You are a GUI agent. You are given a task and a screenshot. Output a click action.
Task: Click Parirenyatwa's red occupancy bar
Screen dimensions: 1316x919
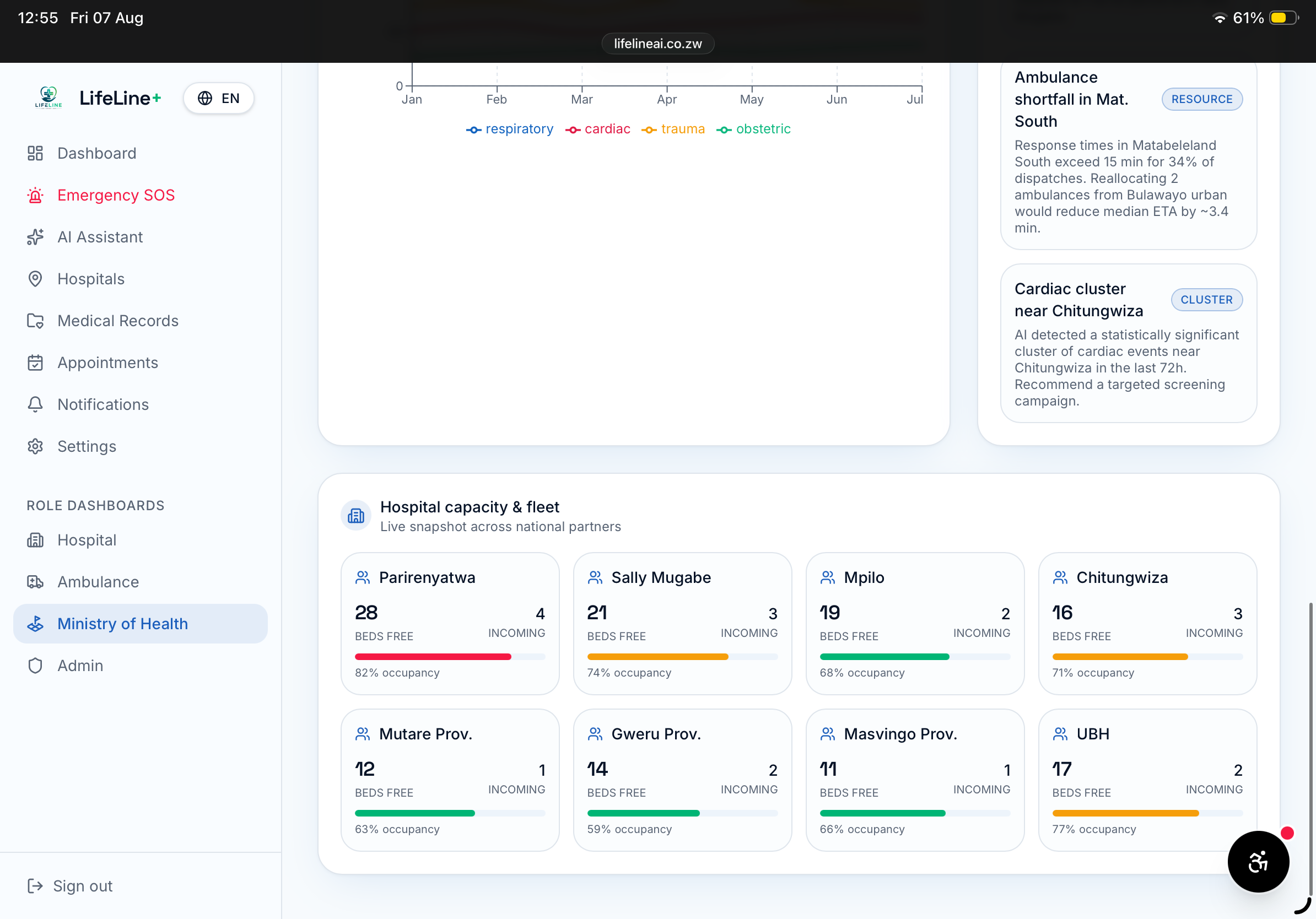click(433, 656)
